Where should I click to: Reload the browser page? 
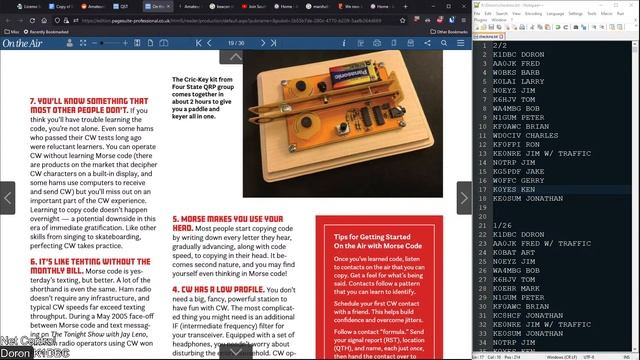tap(32, 20)
